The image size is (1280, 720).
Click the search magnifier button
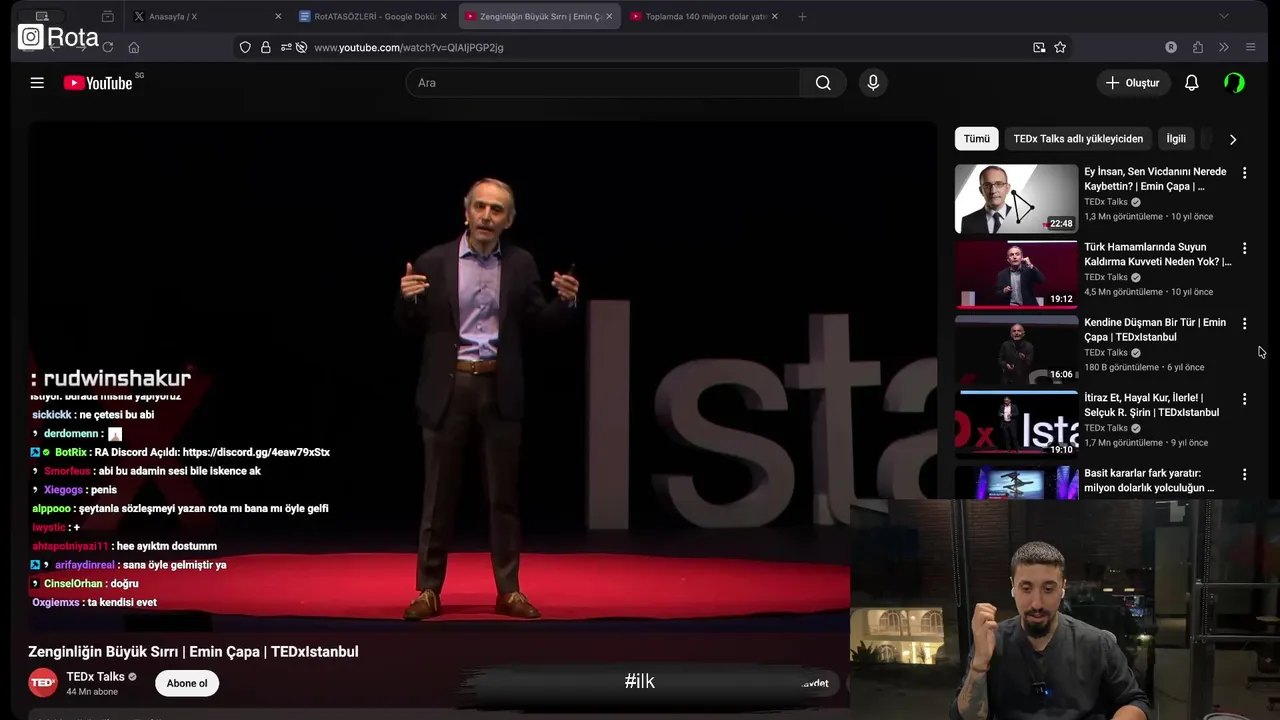tap(823, 83)
